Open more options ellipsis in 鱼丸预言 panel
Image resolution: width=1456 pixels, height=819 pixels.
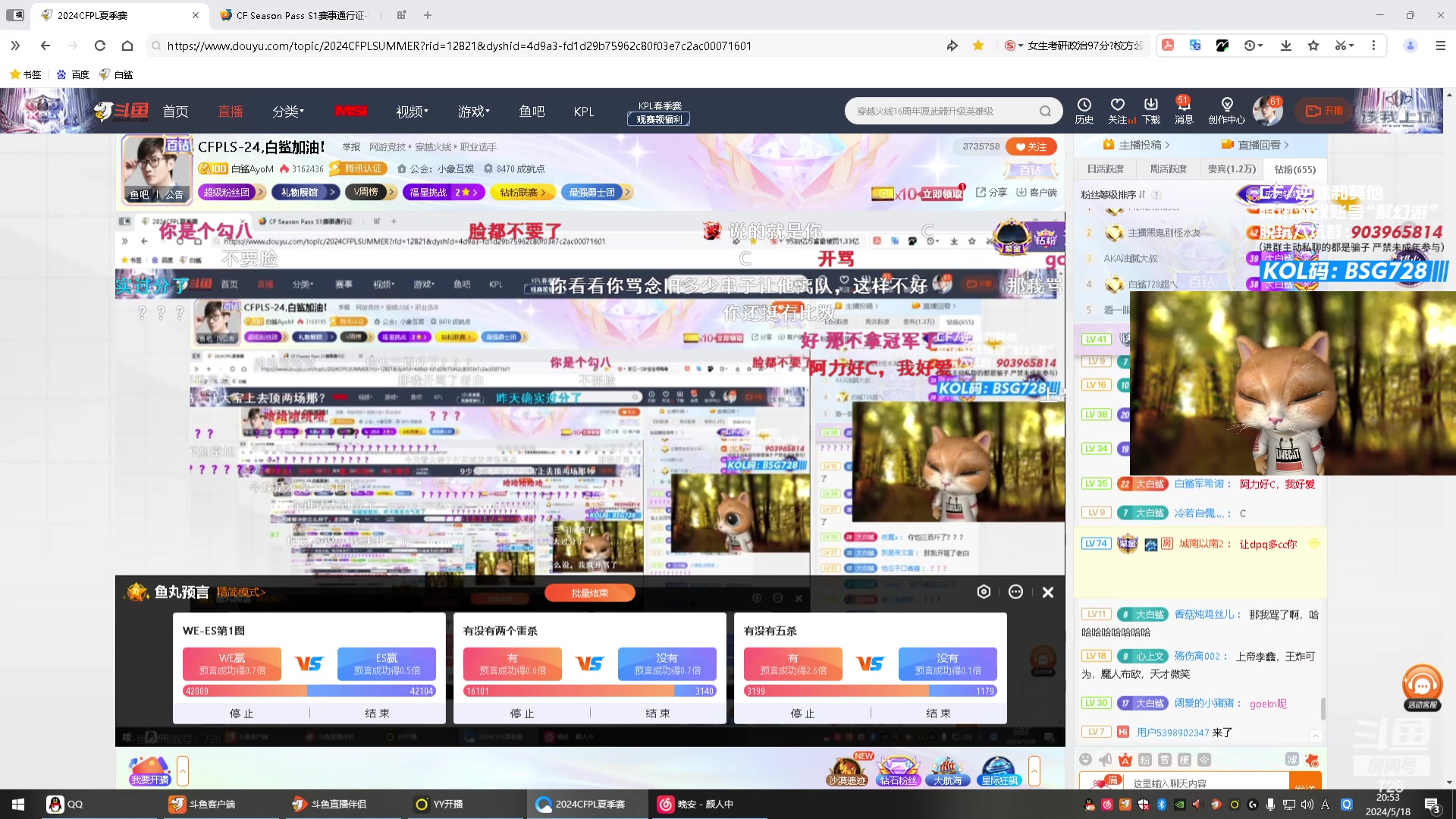tap(1016, 591)
